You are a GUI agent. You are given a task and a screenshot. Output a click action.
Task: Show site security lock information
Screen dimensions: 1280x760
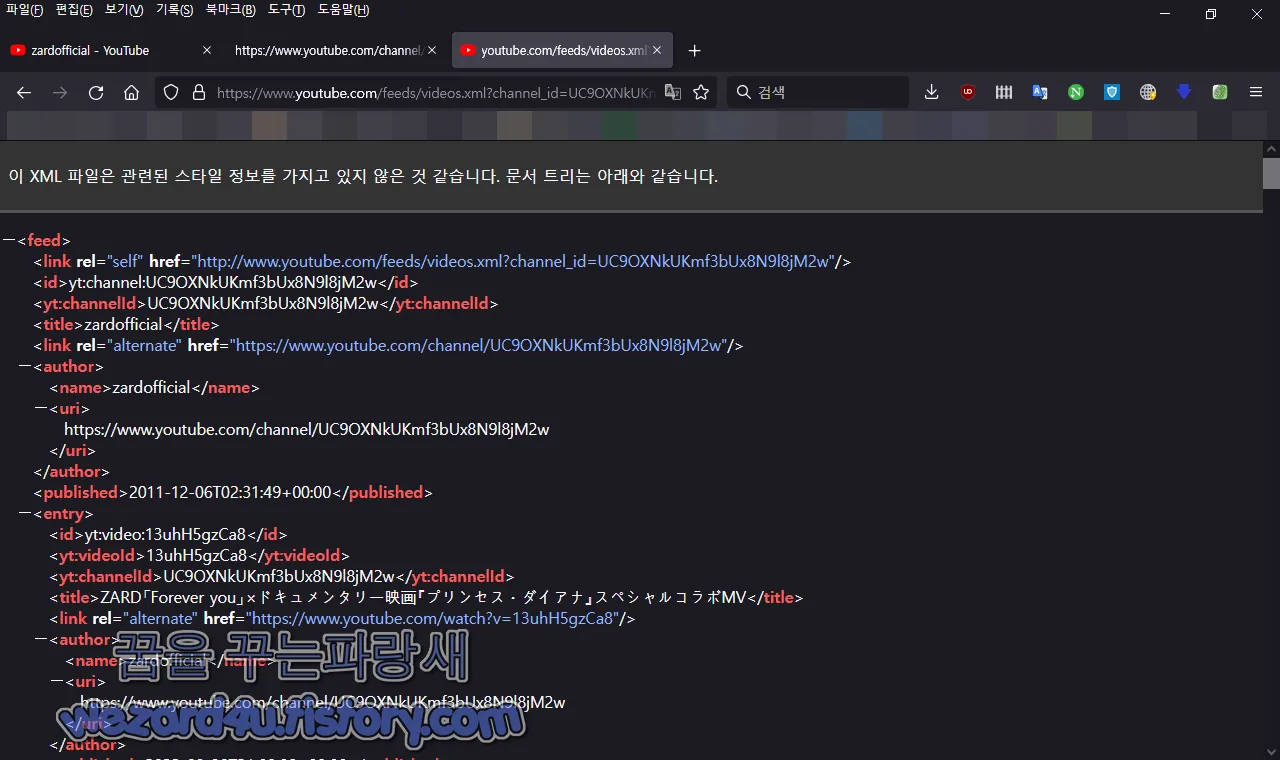click(198, 93)
